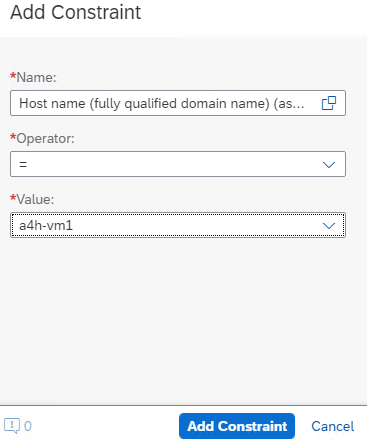Click the Value label
This screenshot has width=367, height=442.
pyautogui.click(x=35, y=199)
